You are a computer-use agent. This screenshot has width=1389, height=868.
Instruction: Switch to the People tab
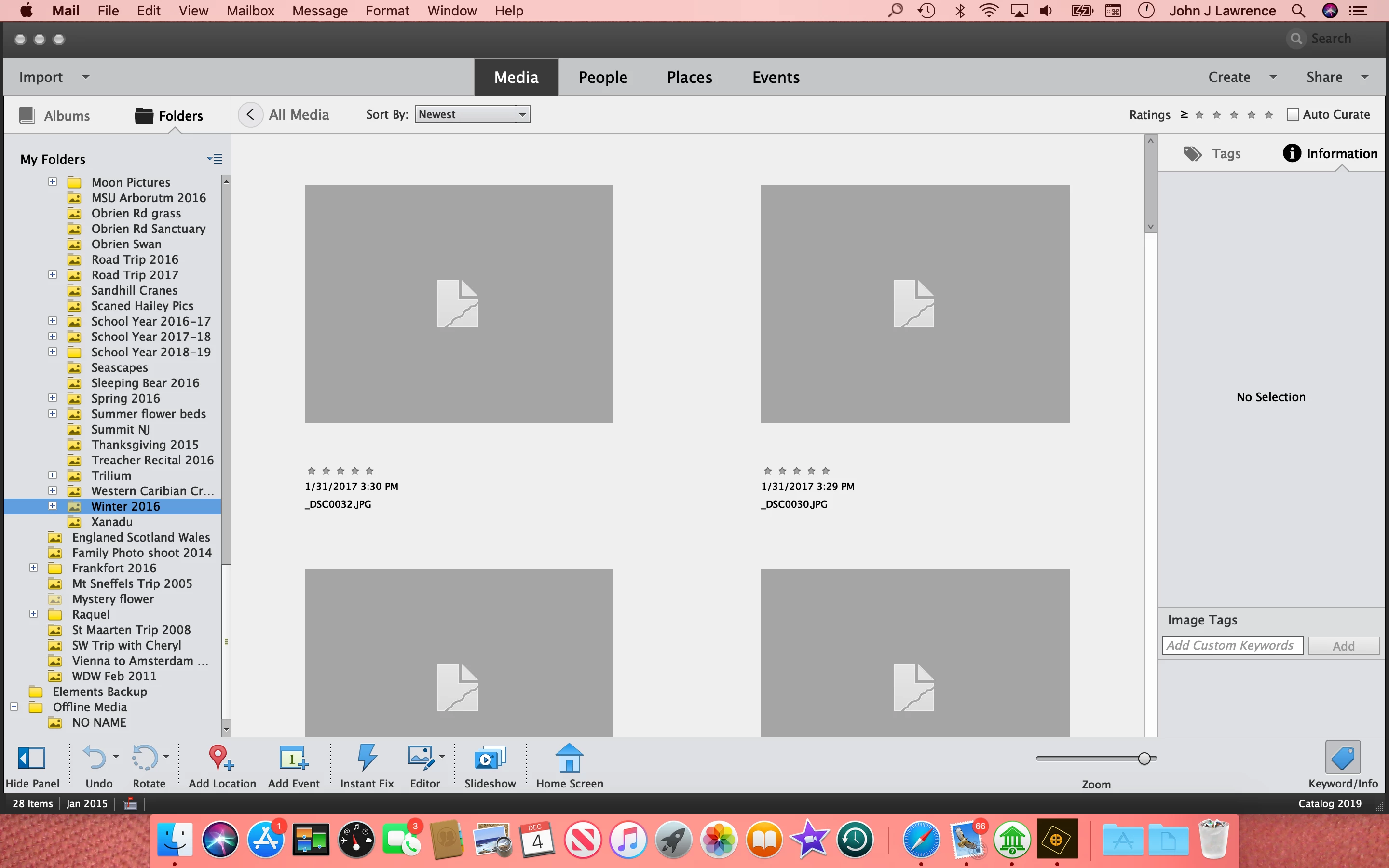coord(602,77)
